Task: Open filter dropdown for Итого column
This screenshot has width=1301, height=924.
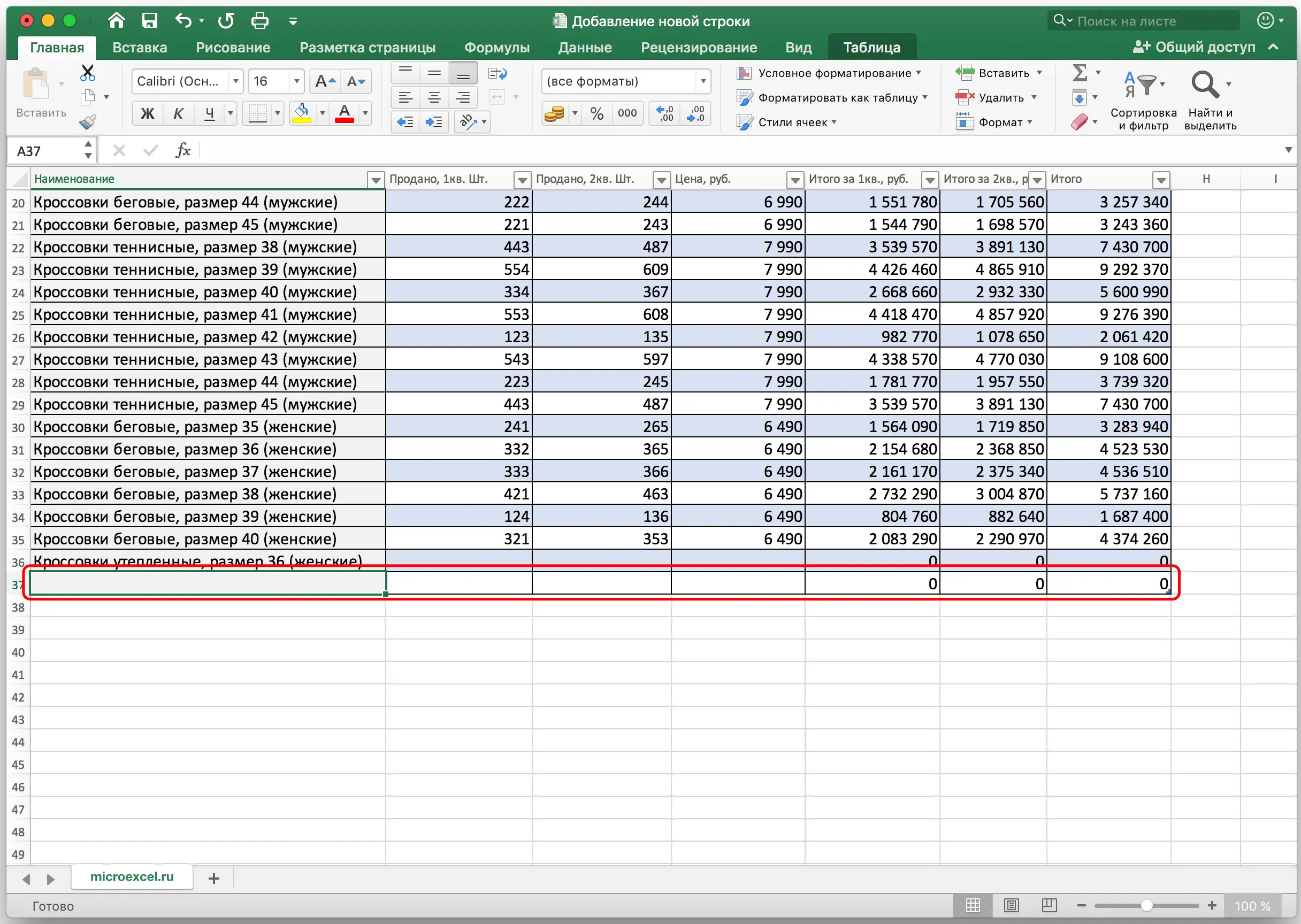Action: click(1161, 180)
